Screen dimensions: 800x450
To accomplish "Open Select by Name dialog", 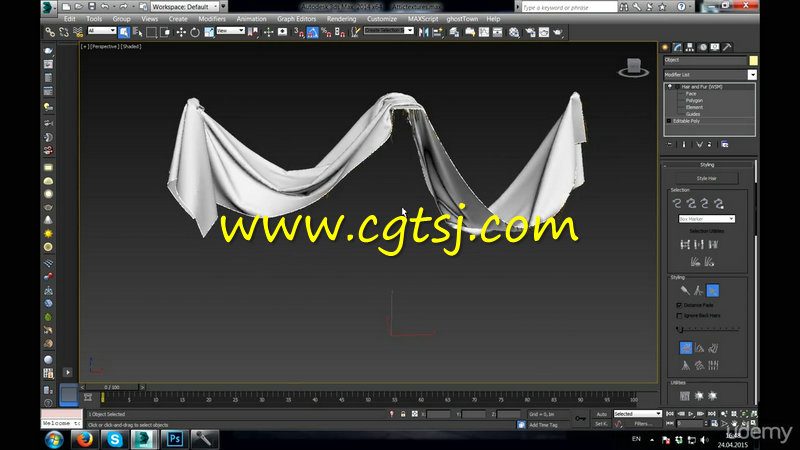I will (138, 32).
